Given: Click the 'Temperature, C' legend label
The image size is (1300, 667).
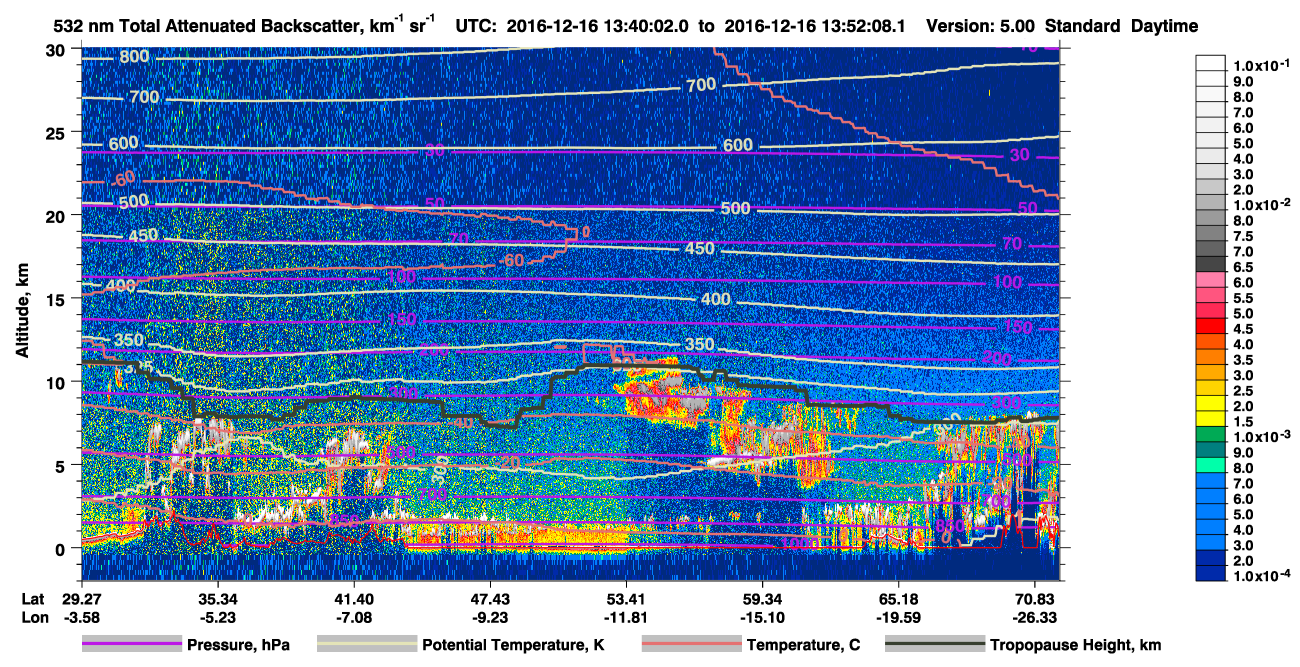Looking at the screenshot, I should tap(803, 646).
